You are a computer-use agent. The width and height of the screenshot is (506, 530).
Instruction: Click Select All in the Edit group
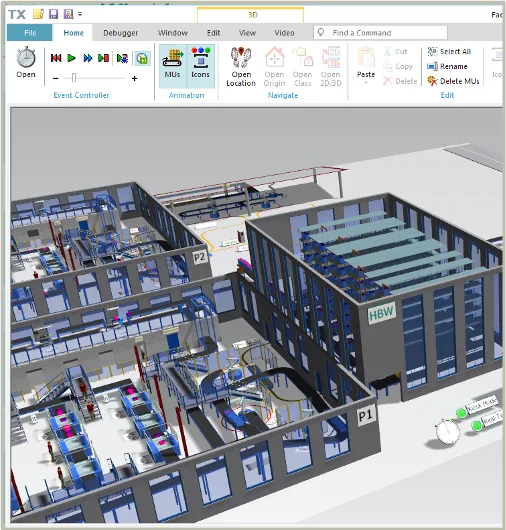[449, 51]
